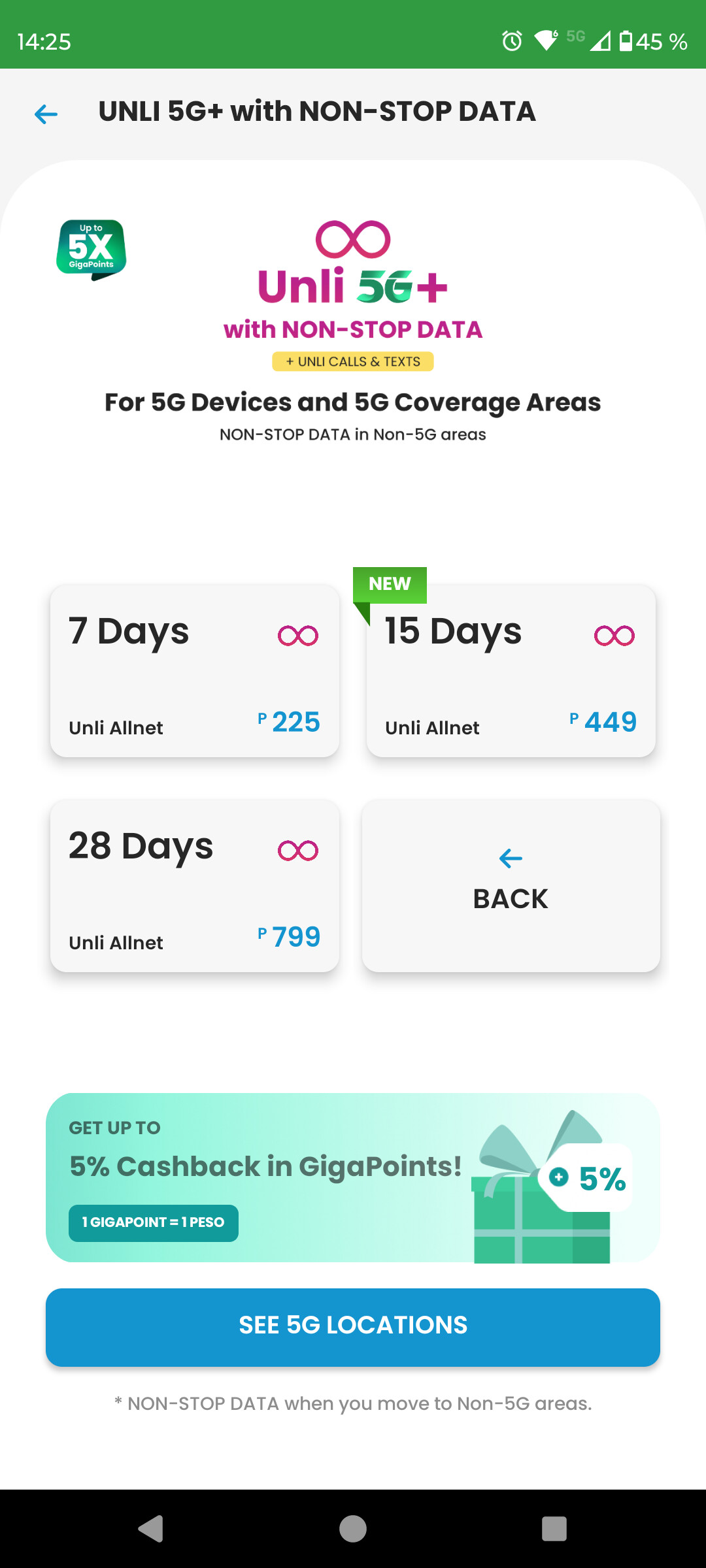Tap the large pink infinity logo
Viewport: 706px width, 1568px height.
(353, 239)
